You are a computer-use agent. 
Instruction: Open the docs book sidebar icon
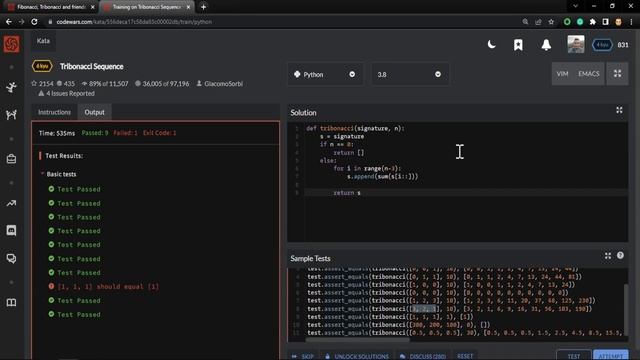[x=11, y=302]
